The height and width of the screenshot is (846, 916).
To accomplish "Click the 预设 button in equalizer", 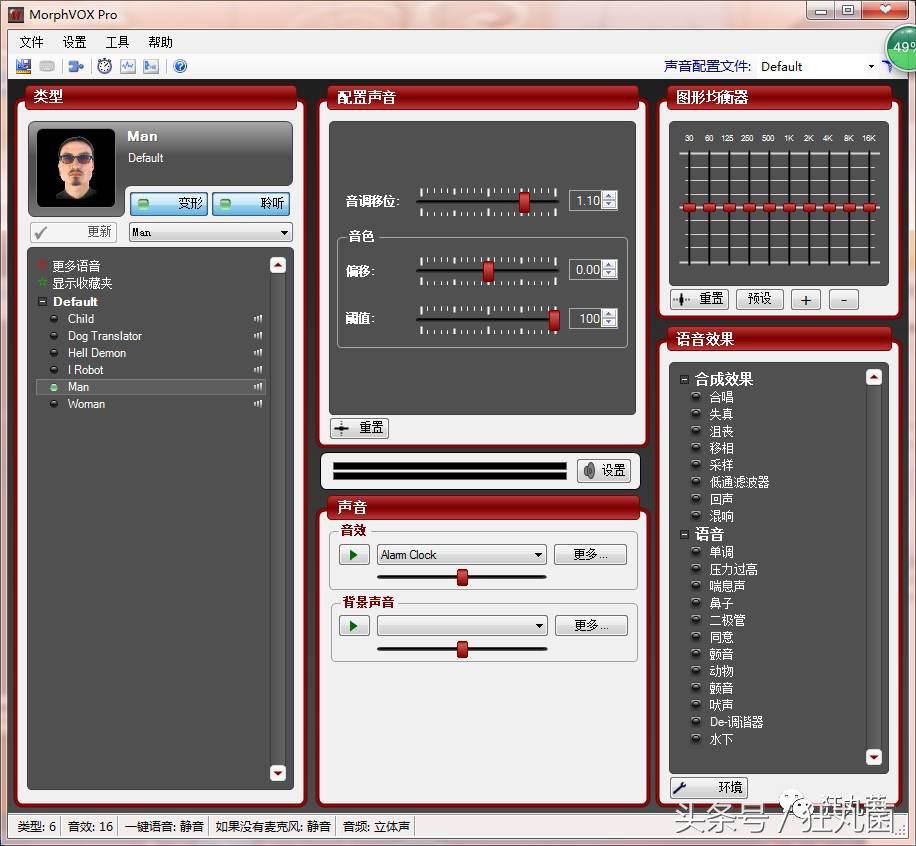I will (x=759, y=299).
